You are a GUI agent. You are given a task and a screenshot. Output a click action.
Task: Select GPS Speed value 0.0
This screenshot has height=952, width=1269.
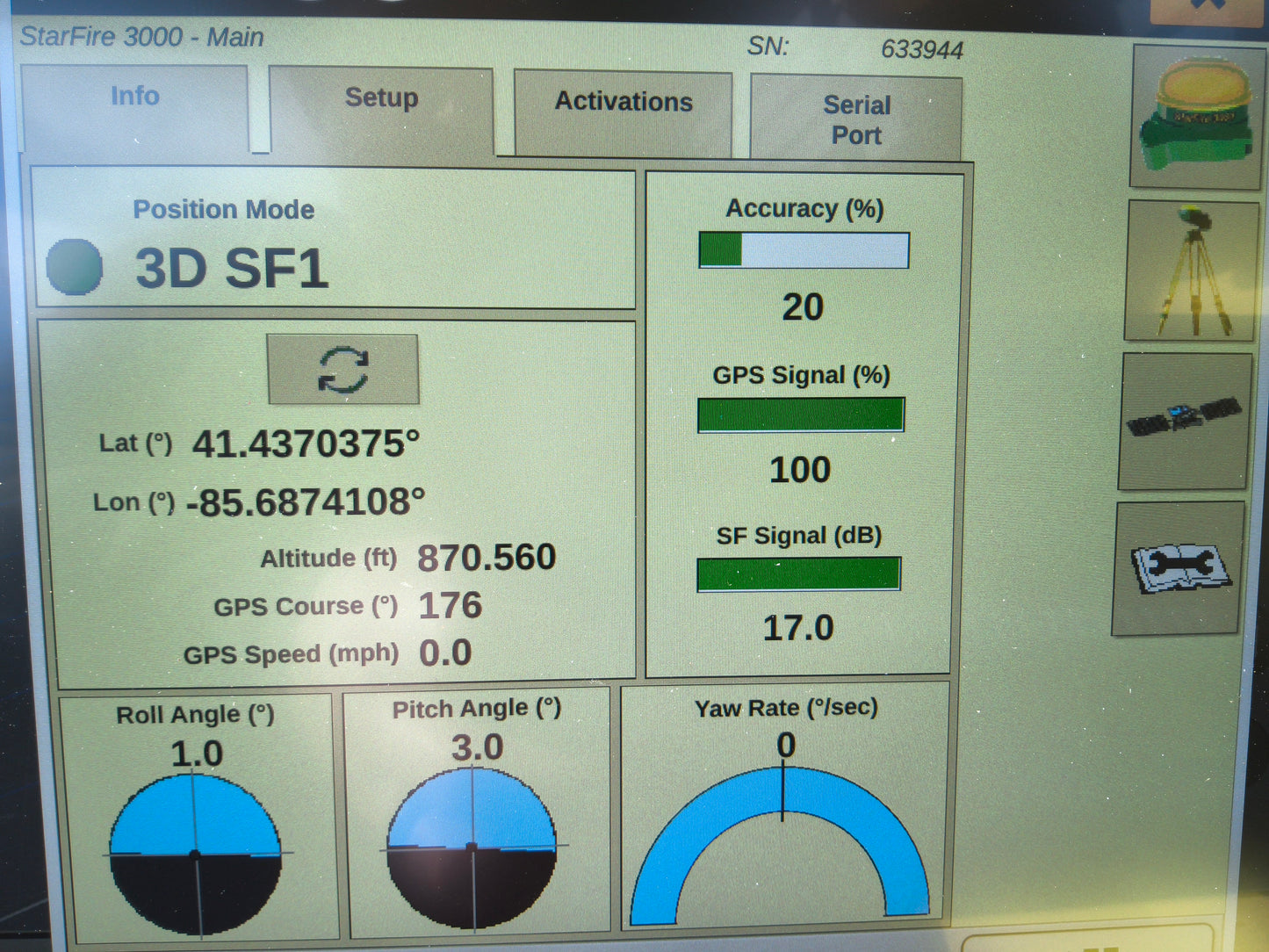tap(445, 653)
